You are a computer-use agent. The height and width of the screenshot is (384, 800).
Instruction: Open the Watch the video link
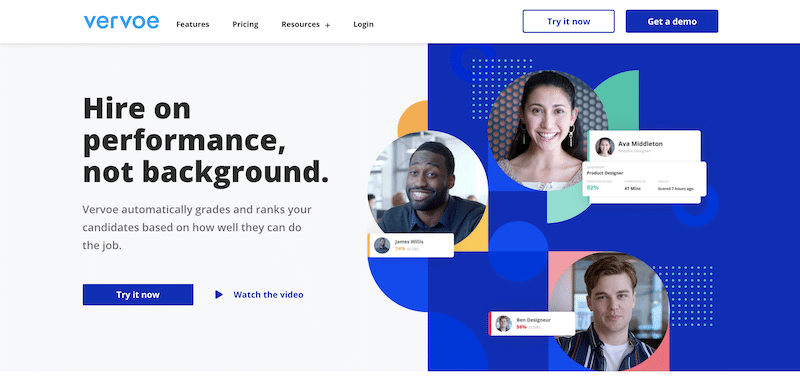(x=268, y=295)
